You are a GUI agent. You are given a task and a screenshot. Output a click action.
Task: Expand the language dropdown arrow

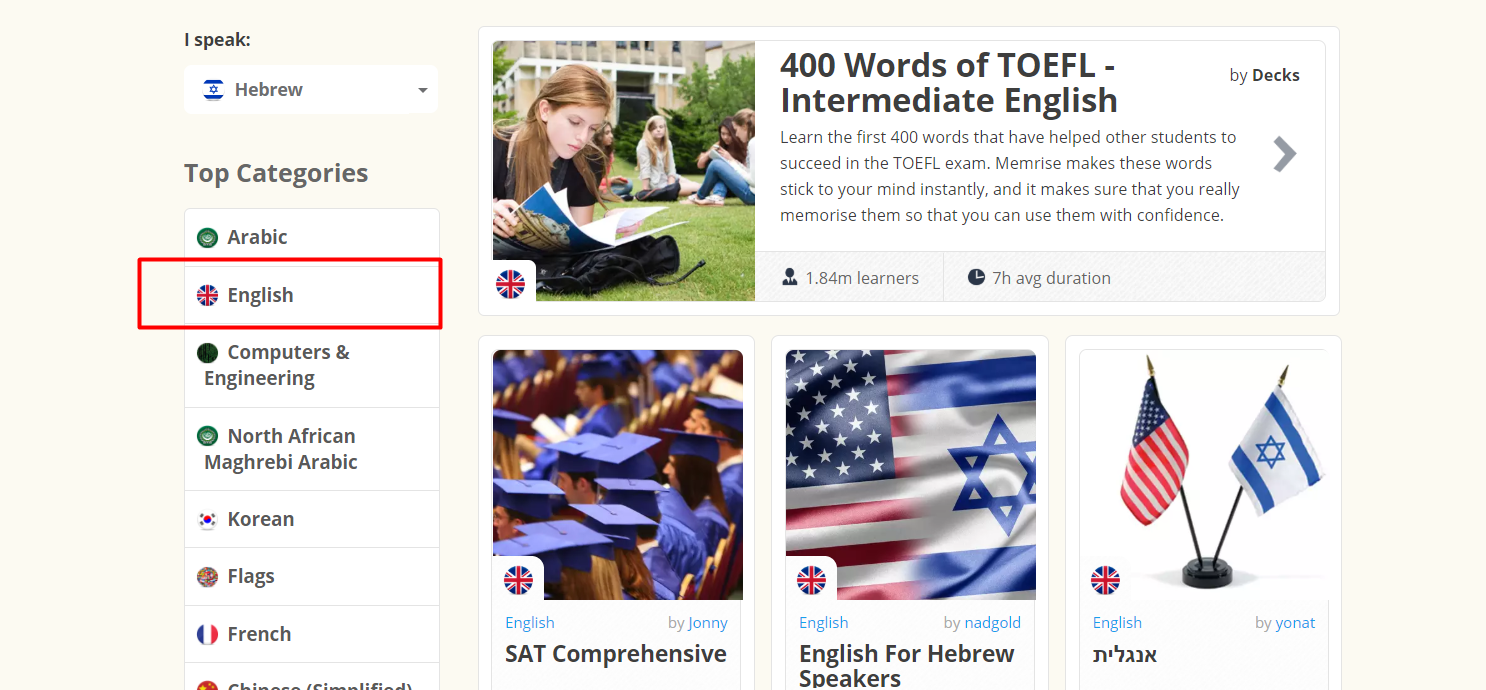click(422, 91)
